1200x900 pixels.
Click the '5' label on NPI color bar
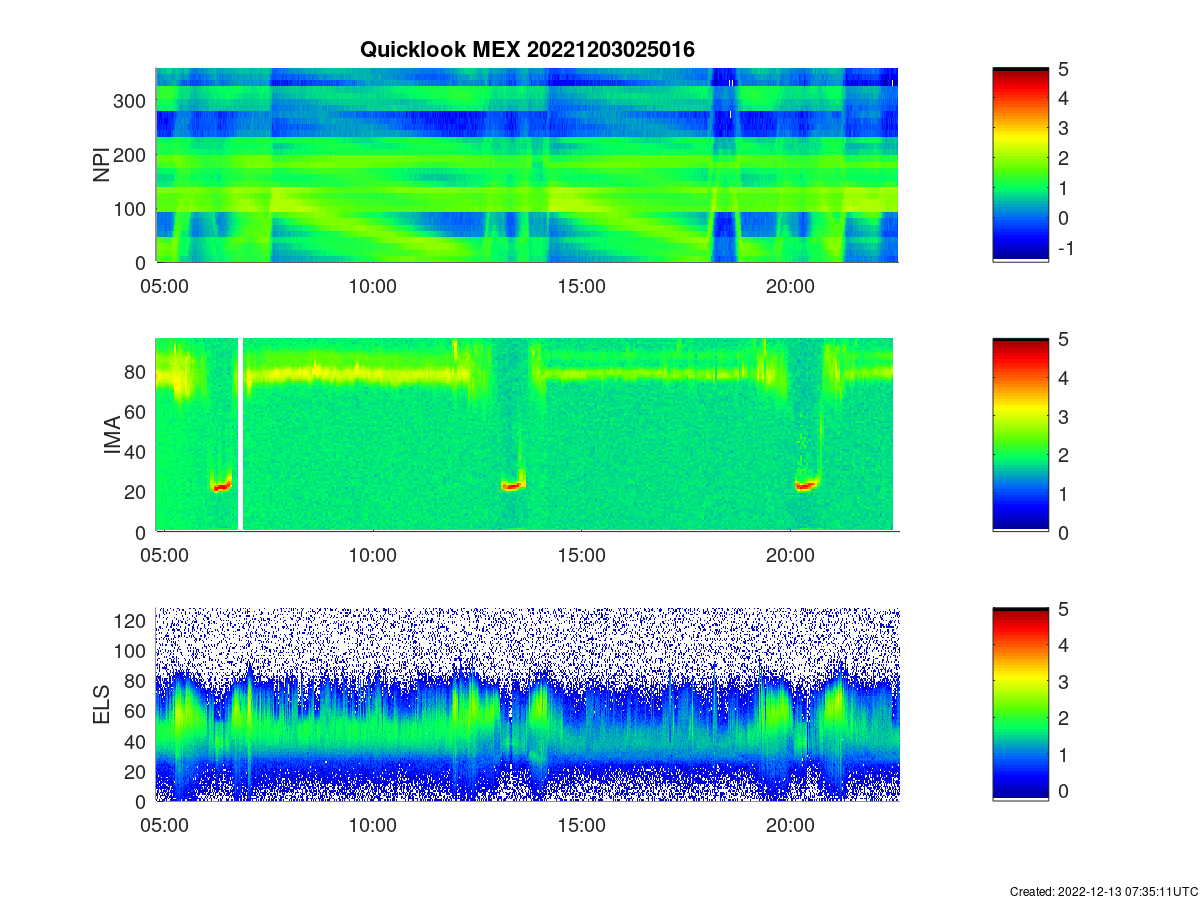pos(1064,69)
